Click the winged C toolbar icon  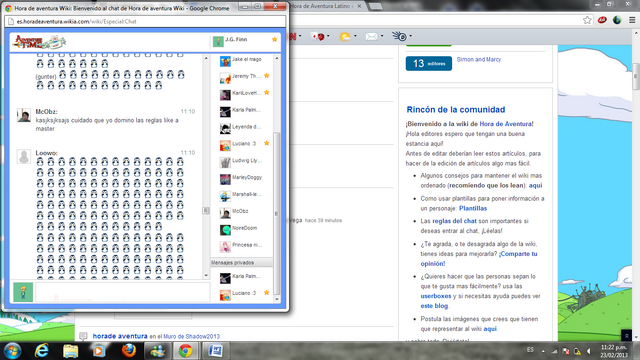399,36
